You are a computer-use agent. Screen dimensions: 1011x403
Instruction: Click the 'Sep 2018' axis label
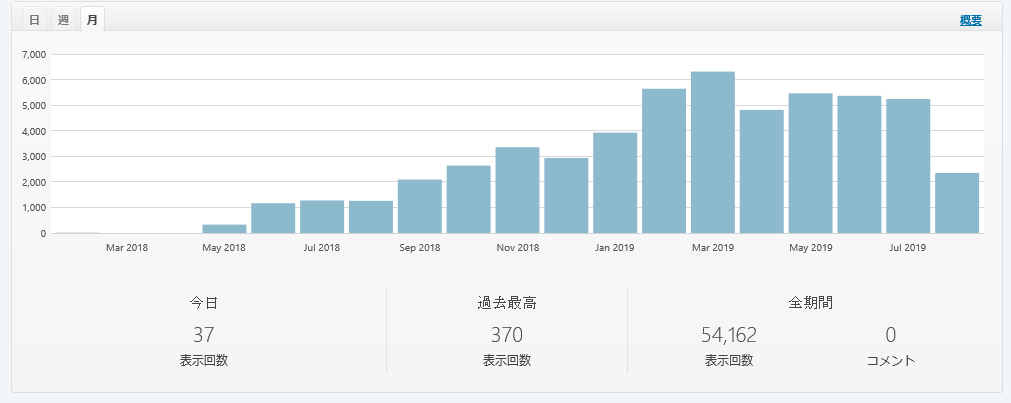(x=420, y=248)
